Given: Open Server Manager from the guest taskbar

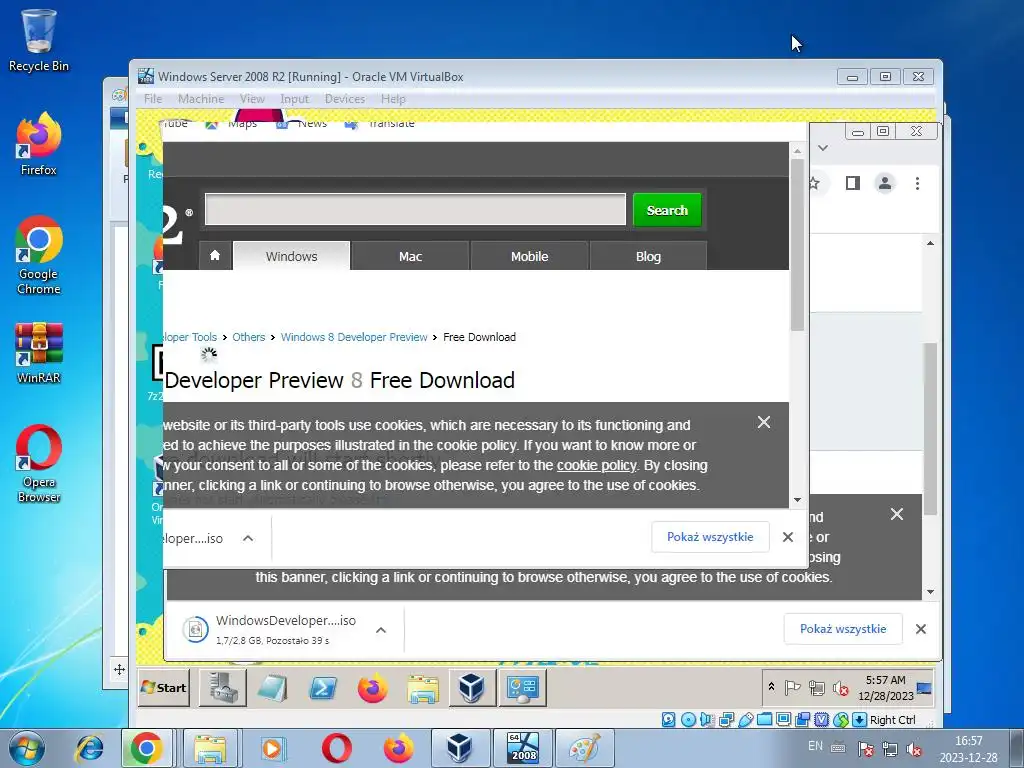Looking at the screenshot, I should click(223, 688).
